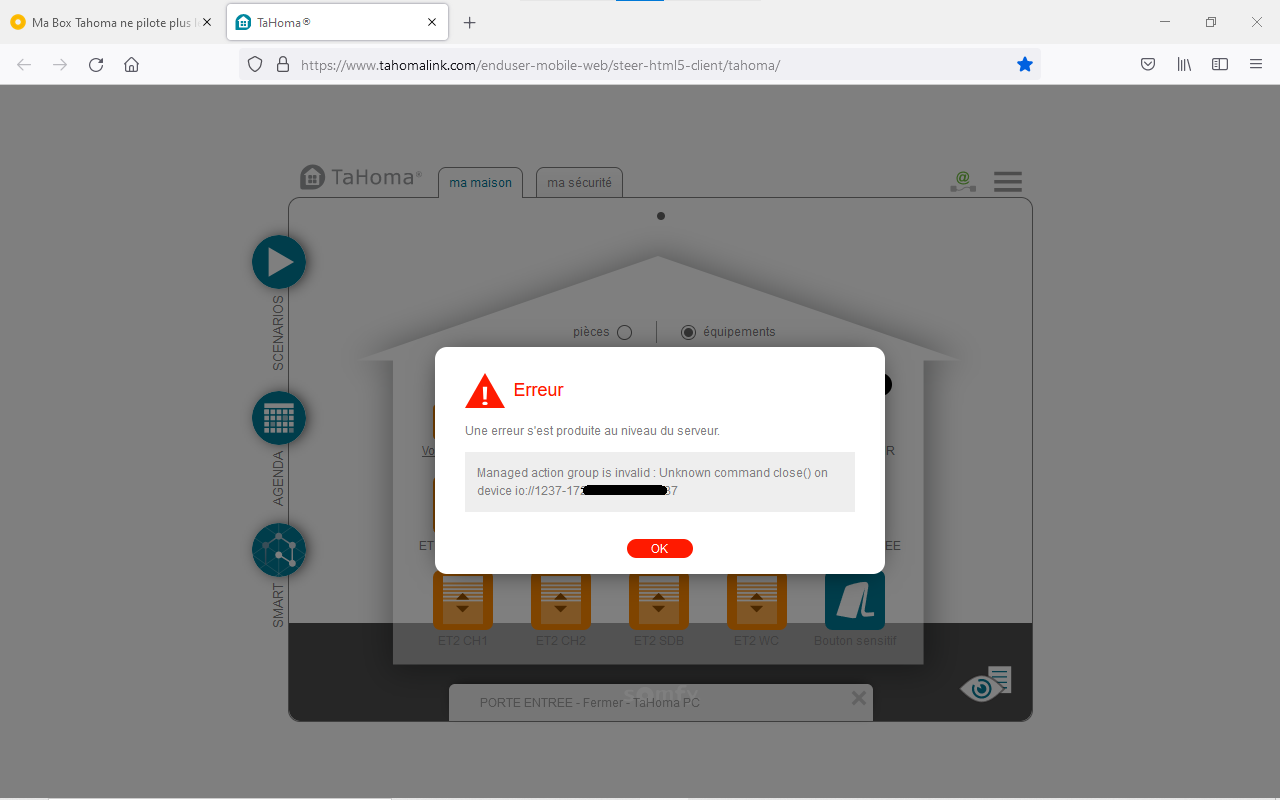Switch to the ma maison tab
Image resolution: width=1280 pixels, height=800 pixels.
pos(480,183)
